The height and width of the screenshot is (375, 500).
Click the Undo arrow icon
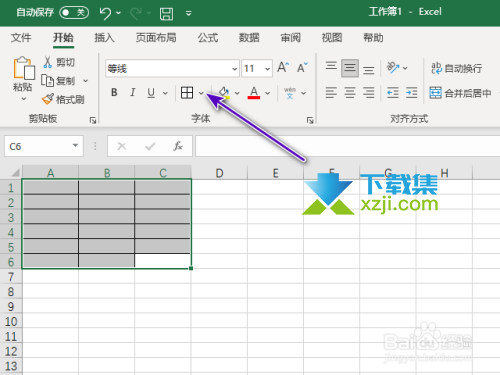(x=105, y=13)
